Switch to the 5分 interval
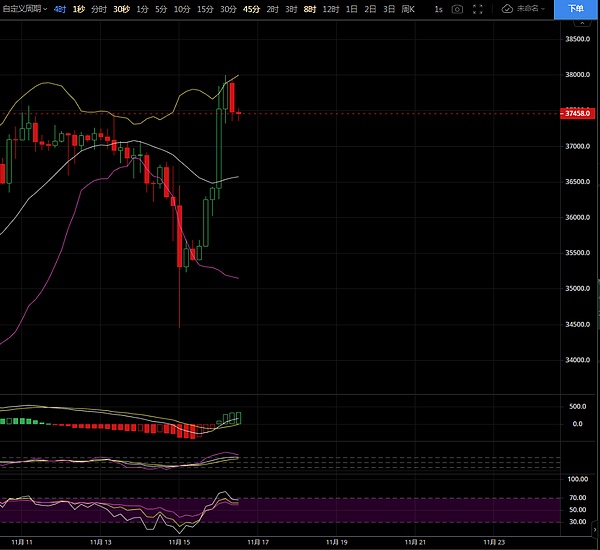600x550 pixels. coord(161,9)
